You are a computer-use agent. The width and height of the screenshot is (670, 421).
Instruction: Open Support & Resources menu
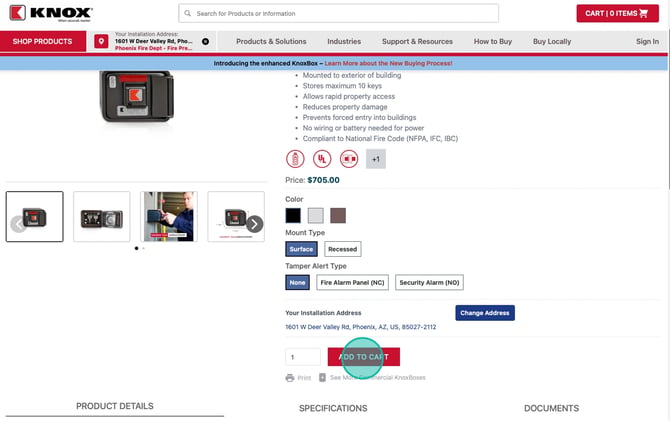pyautogui.click(x=417, y=41)
